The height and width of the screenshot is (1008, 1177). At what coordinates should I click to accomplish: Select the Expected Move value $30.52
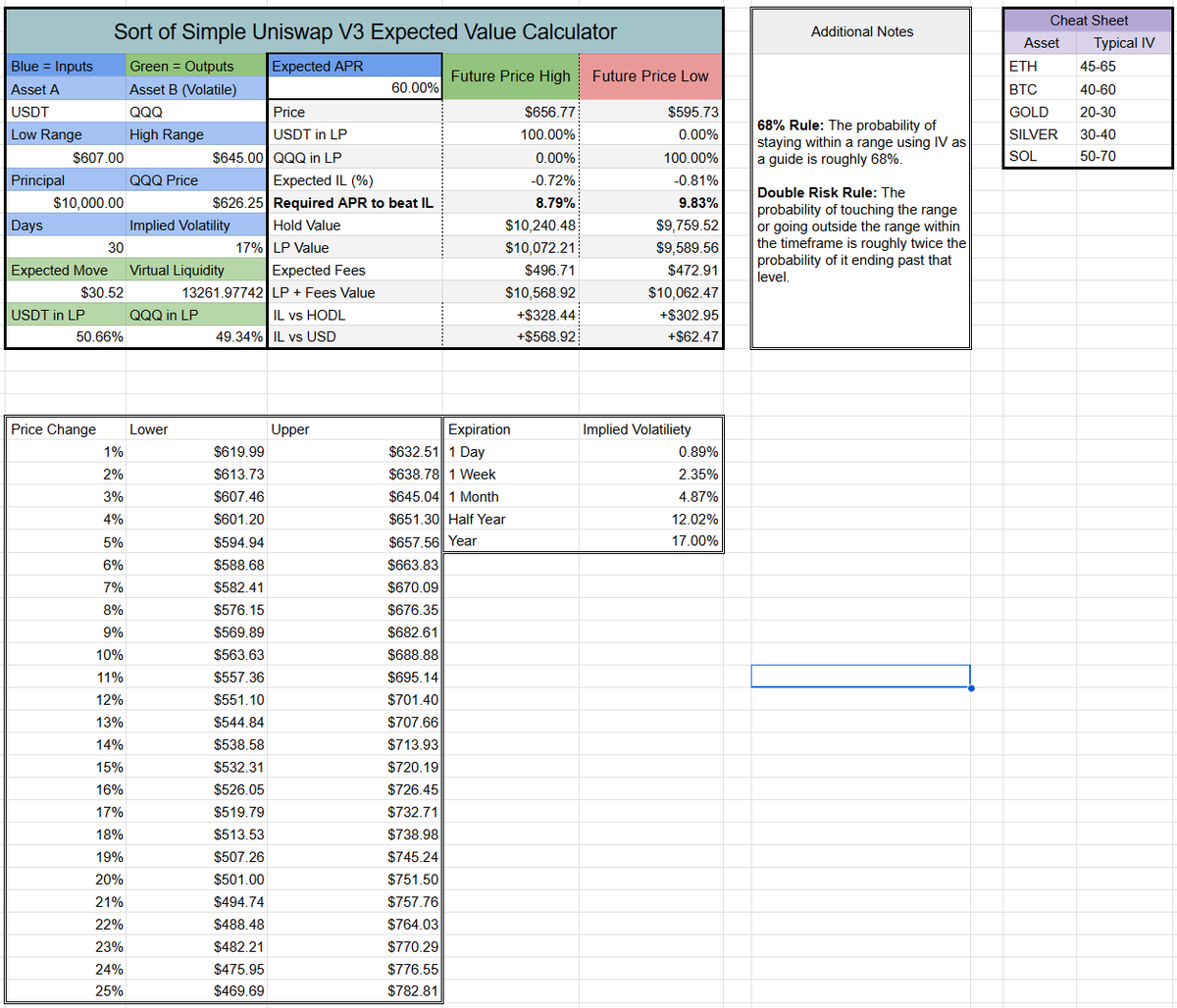(66, 292)
